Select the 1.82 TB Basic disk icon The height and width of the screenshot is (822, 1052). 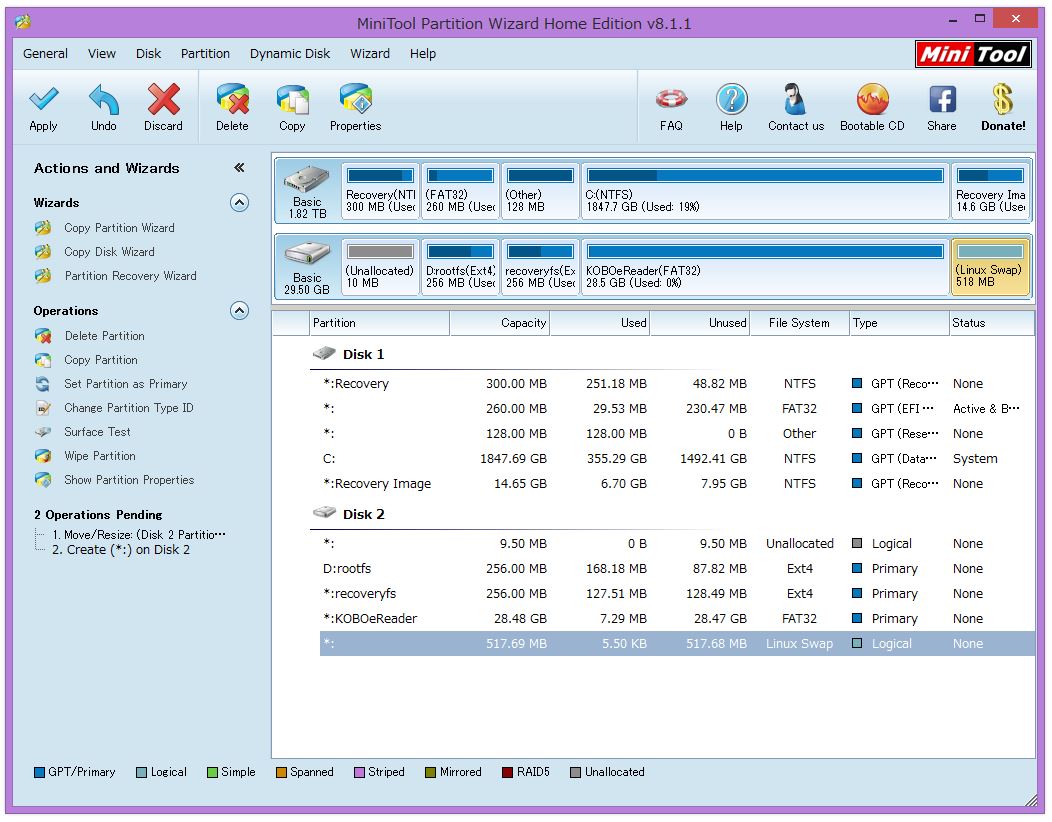pos(307,181)
